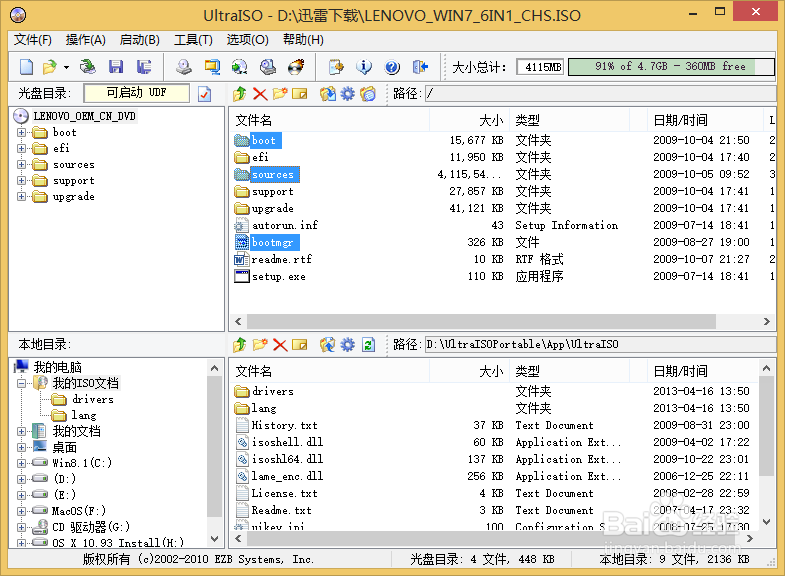Viewport: 785px width, 576px height.
Task: Click Rename icon in local directory toolbar
Action: click(299, 344)
